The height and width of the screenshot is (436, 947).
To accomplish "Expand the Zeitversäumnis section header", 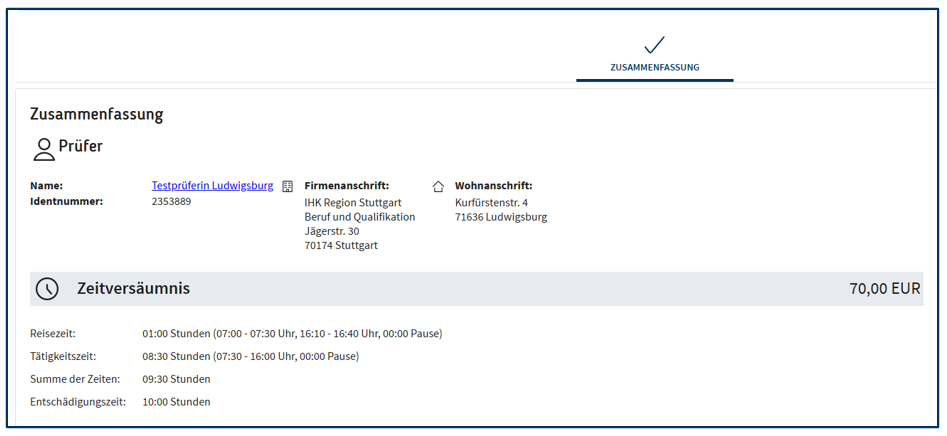I will pos(133,289).
